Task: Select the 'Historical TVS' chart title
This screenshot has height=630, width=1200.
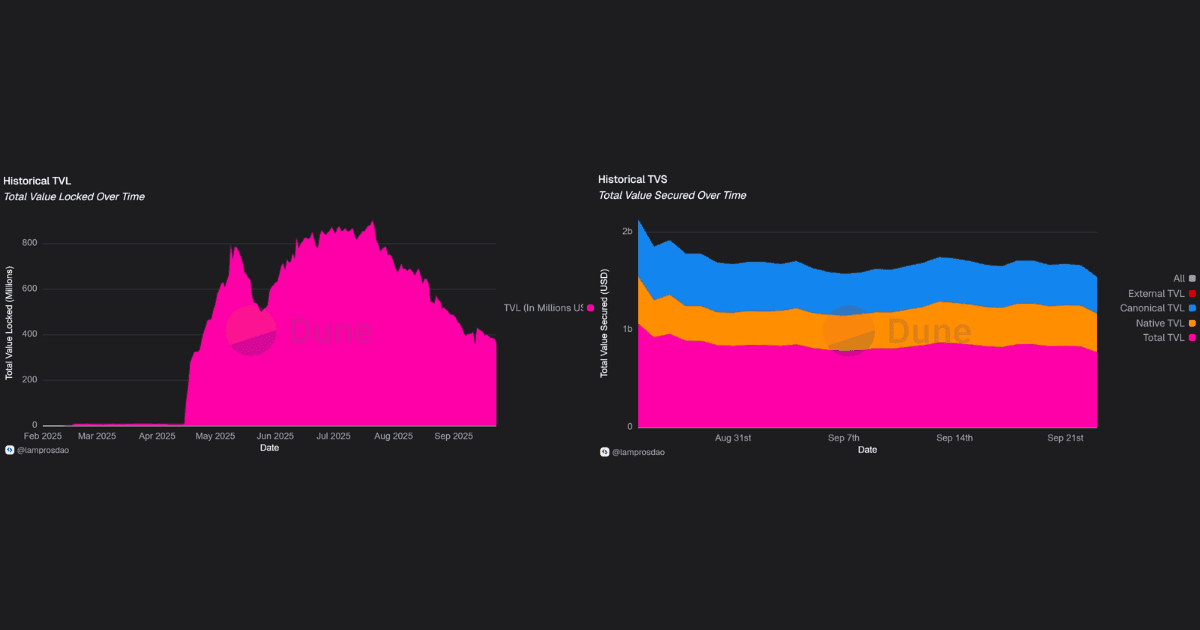Action: tap(632, 179)
